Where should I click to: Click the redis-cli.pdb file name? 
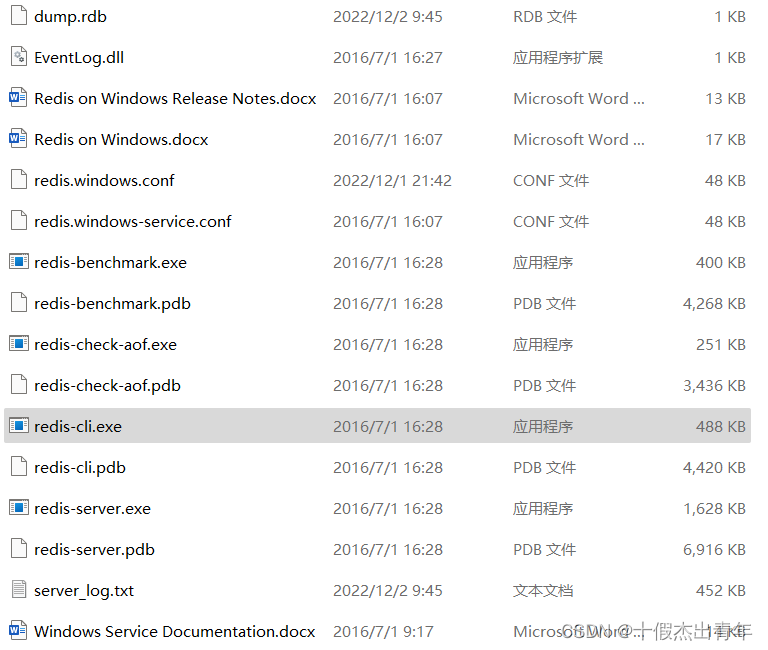80,468
